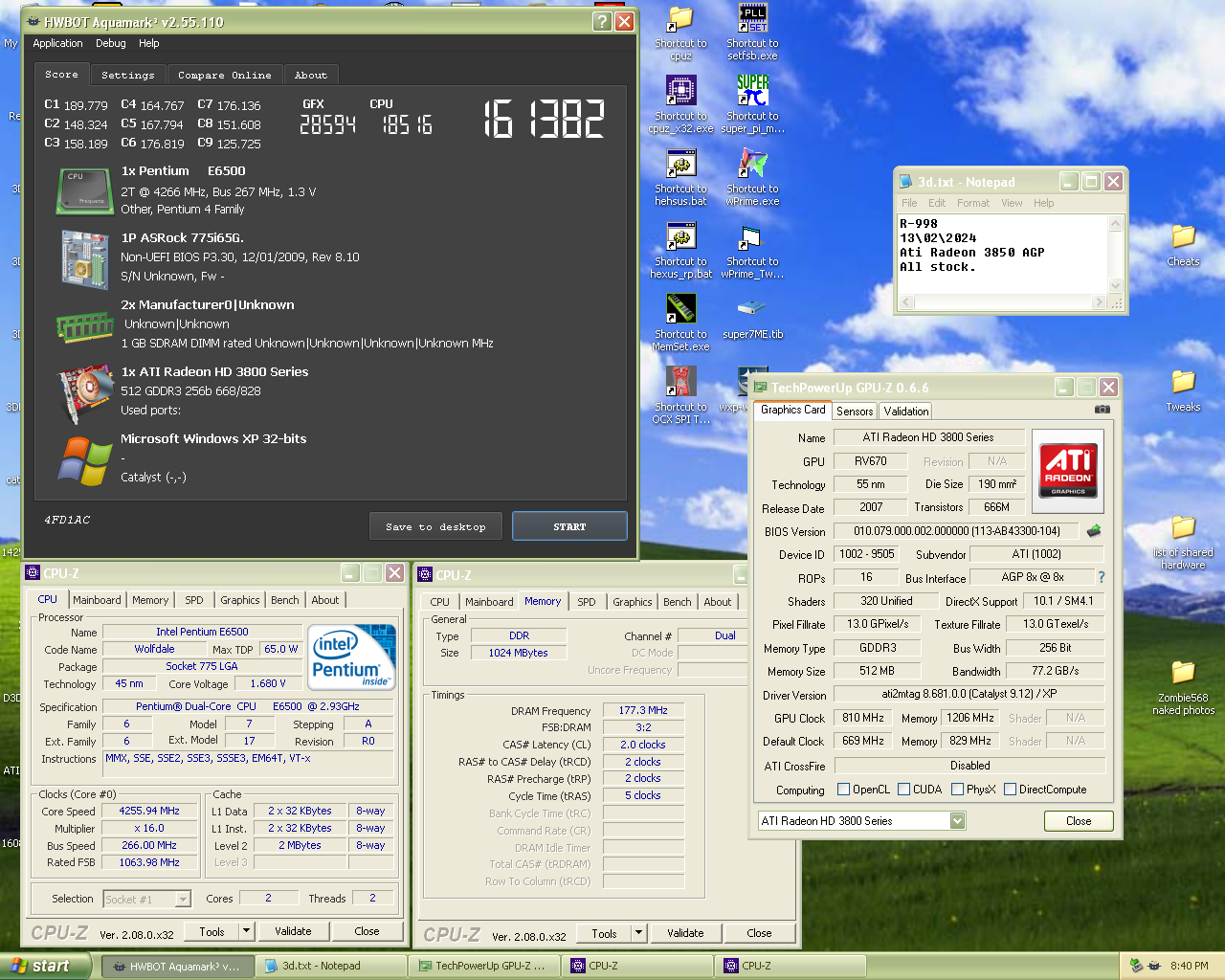The height and width of the screenshot is (980, 1225).
Task: Click the ATI Radeon Graphics logo in GPU-Z
Action: pyautogui.click(x=1068, y=471)
